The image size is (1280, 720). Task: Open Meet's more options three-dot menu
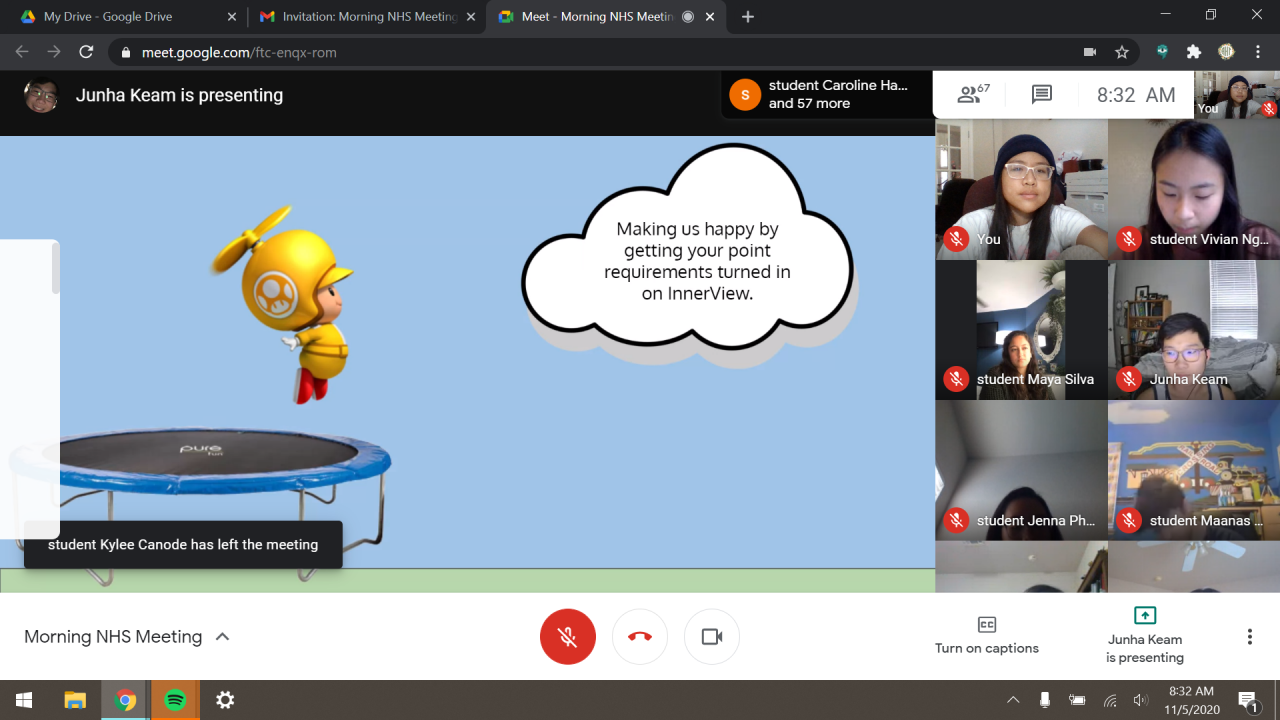pos(1249,637)
